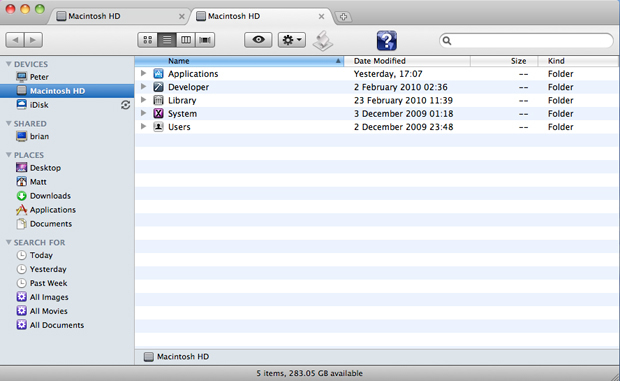Click Macintosh HD in the path bar

[x=176, y=356]
